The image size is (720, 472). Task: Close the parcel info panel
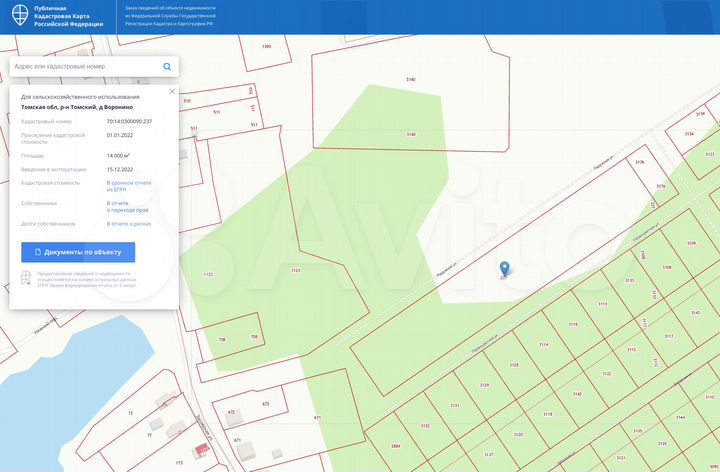pyautogui.click(x=172, y=91)
